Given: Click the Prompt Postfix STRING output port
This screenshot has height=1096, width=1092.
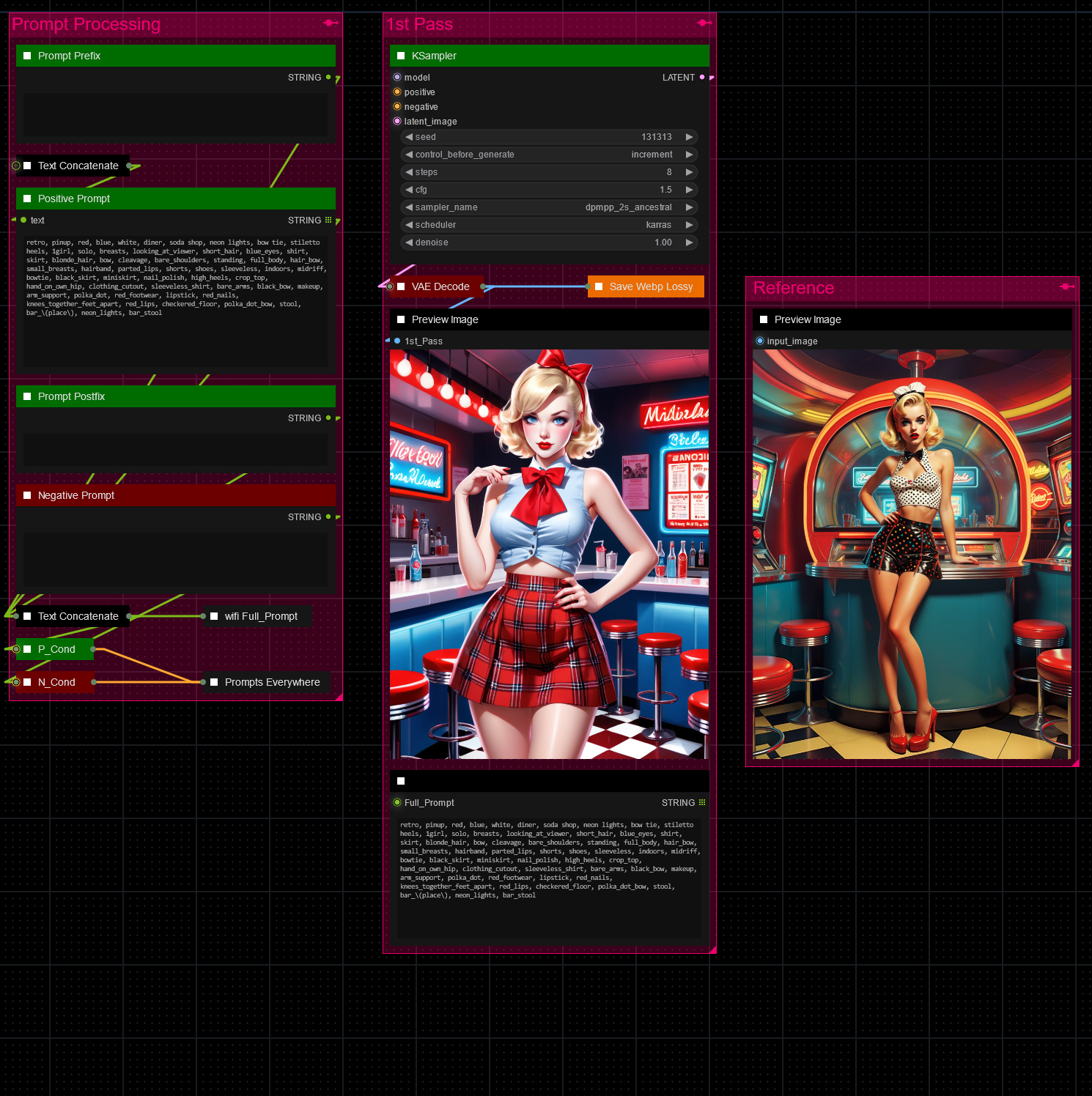Looking at the screenshot, I should [x=328, y=418].
